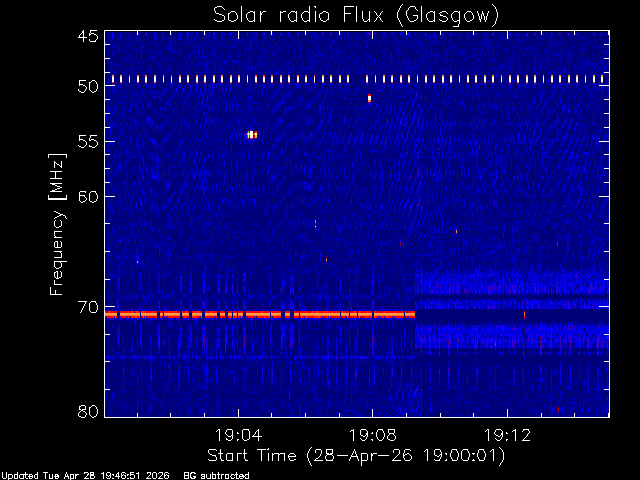Screen dimensions: 640x480
Task: Click the 55 frequency tick label
Action: click(x=88, y=142)
